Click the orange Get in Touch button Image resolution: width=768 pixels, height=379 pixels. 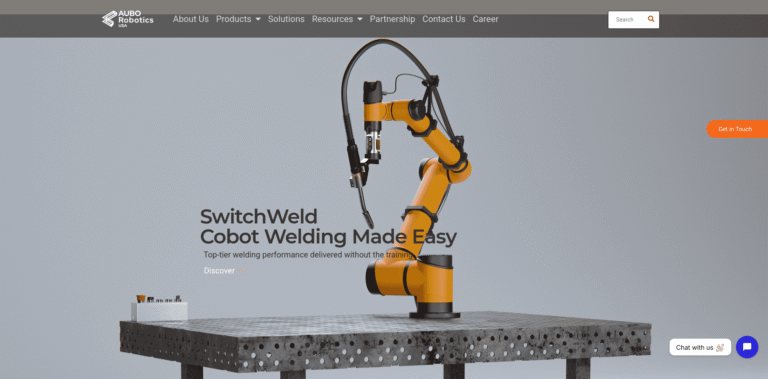tap(737, 129)
